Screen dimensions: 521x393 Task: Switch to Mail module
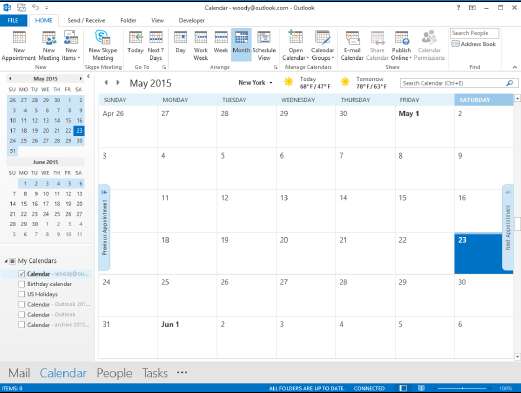tap(19, 373)
